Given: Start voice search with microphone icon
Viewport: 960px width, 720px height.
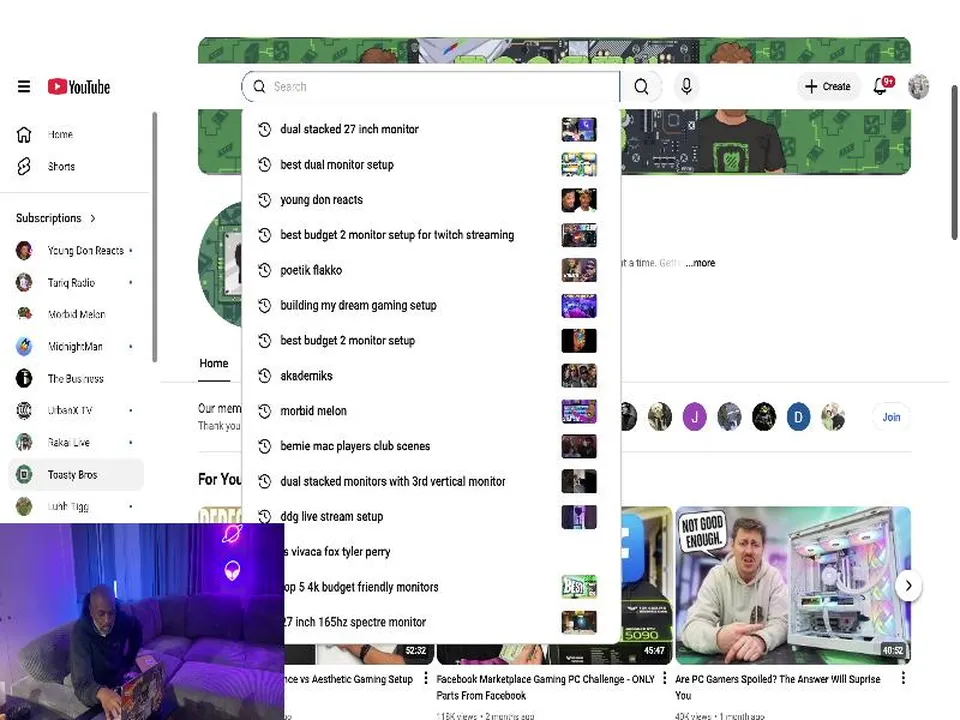Looking at the screenshot, I should [686, 86].
